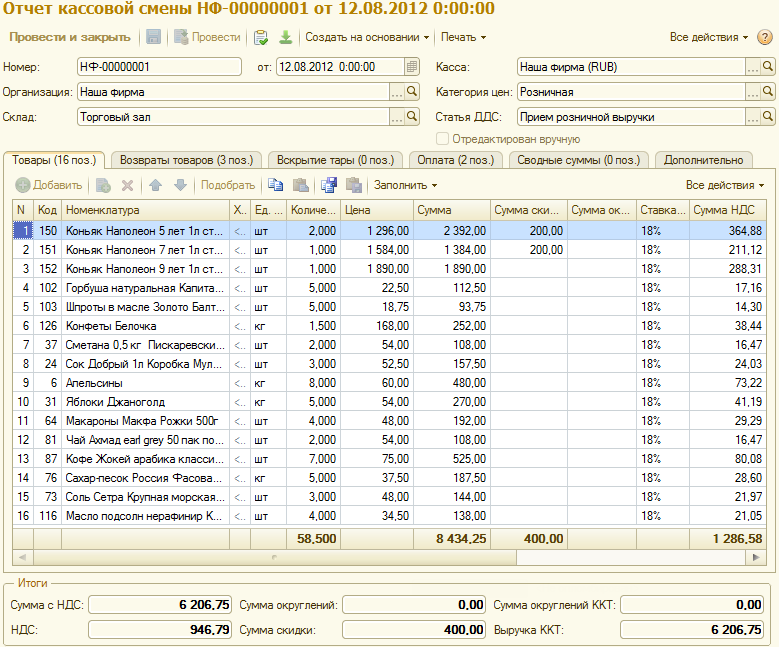Image resolution: width=779 pixels, height=647 pixels.
Task: Open the document posting report clipboard icon
Action: pyautogui.click(x=260, y=37)
